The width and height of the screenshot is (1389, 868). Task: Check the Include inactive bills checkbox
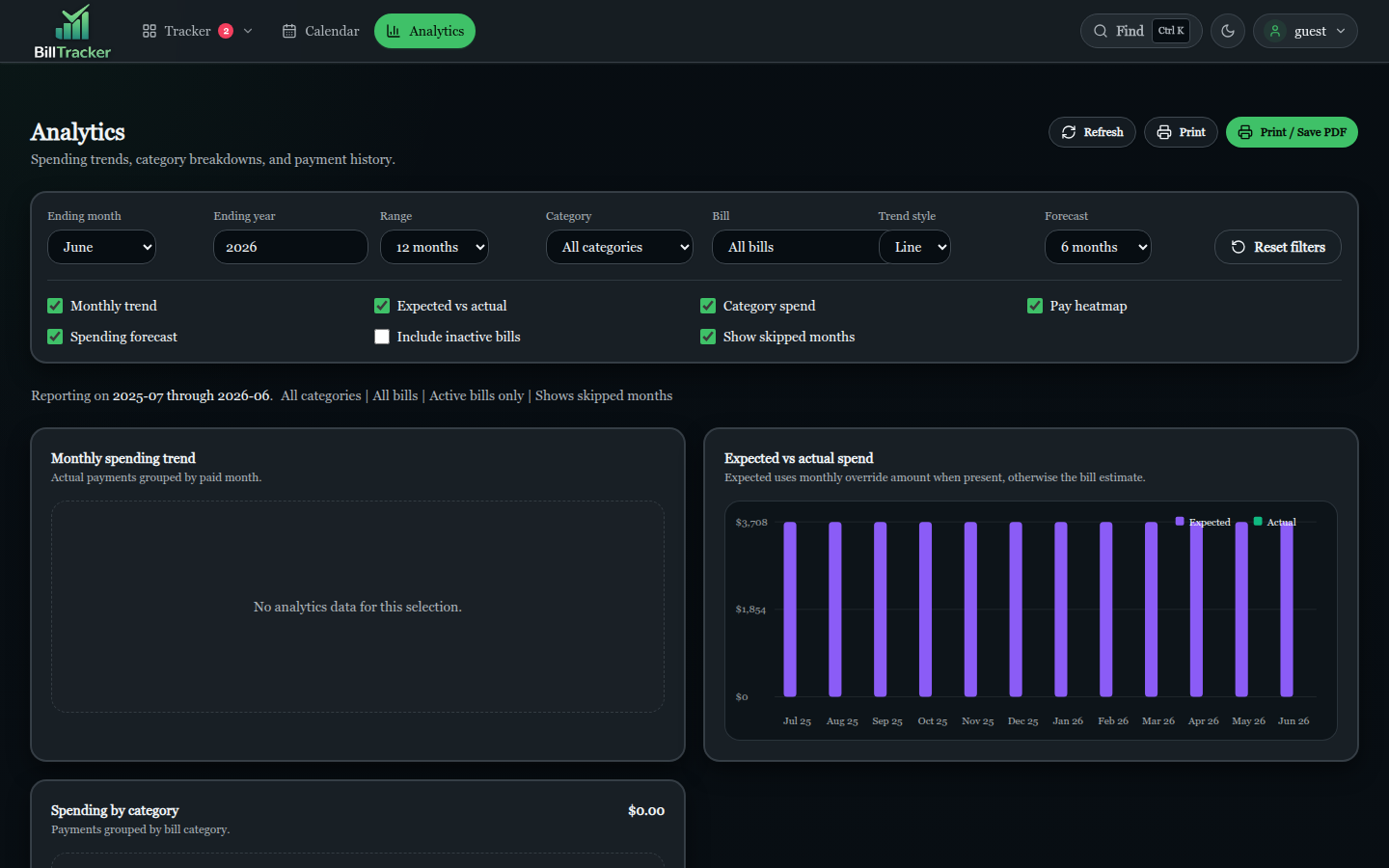(x=382, y=337)
